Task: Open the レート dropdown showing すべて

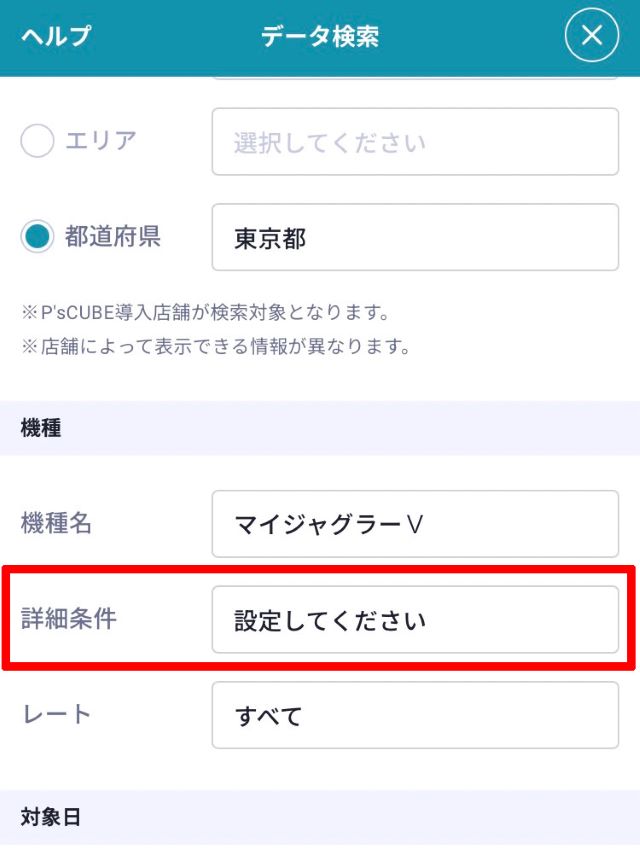Action: 415,715
